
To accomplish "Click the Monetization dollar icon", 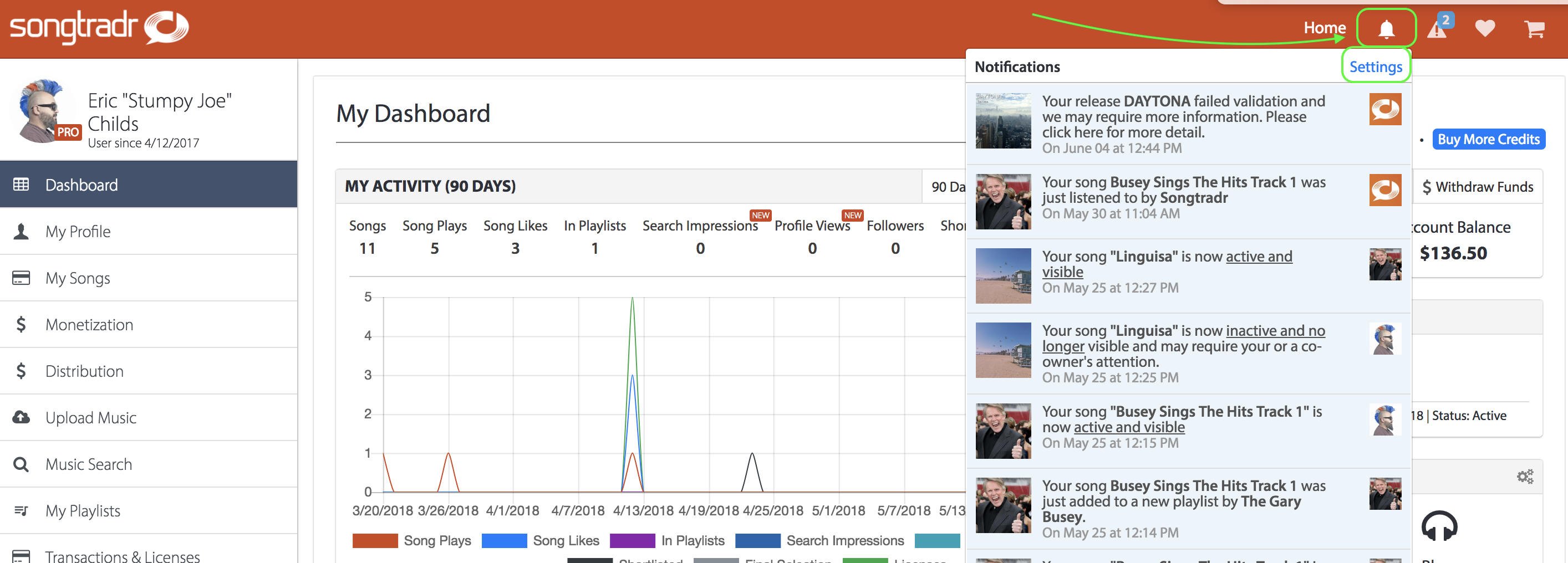I will click(21, 324).
